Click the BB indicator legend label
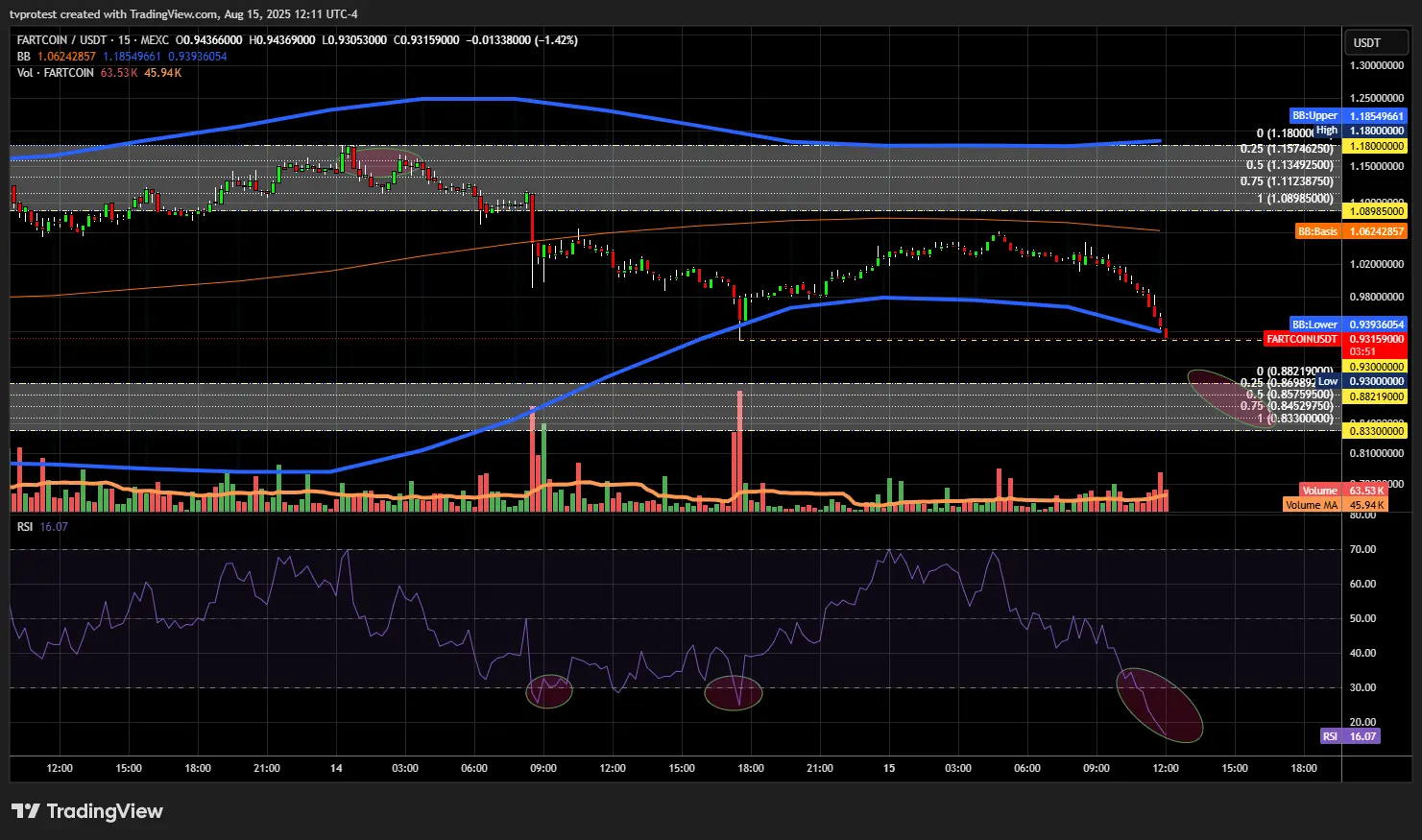This screenshot has width=1422, height=840. 24,57
